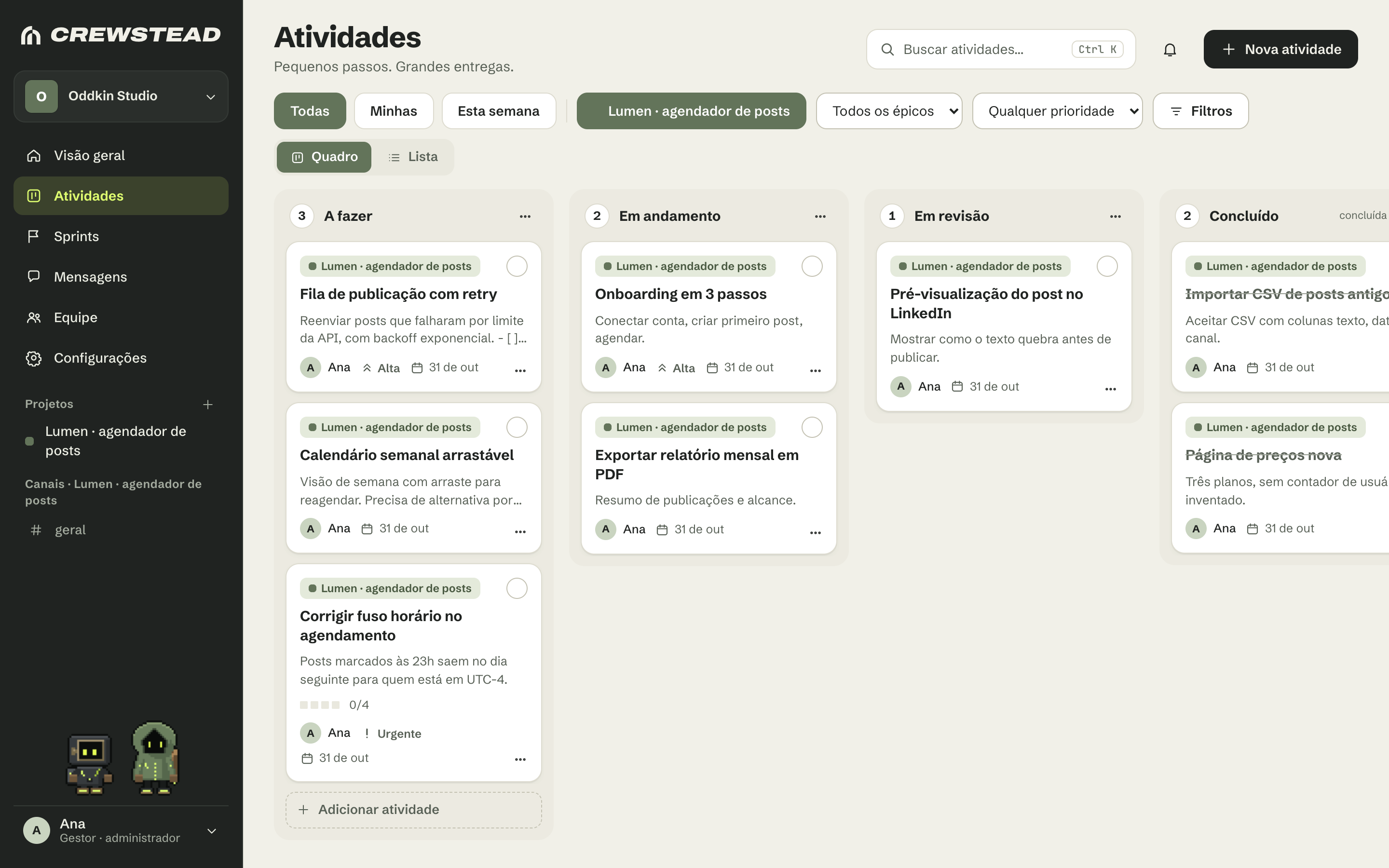Viewport: 1389px width, 868px height.
Task: Expand the Oddkin Studio workspace switcher
Action: [x=121, y=96]
